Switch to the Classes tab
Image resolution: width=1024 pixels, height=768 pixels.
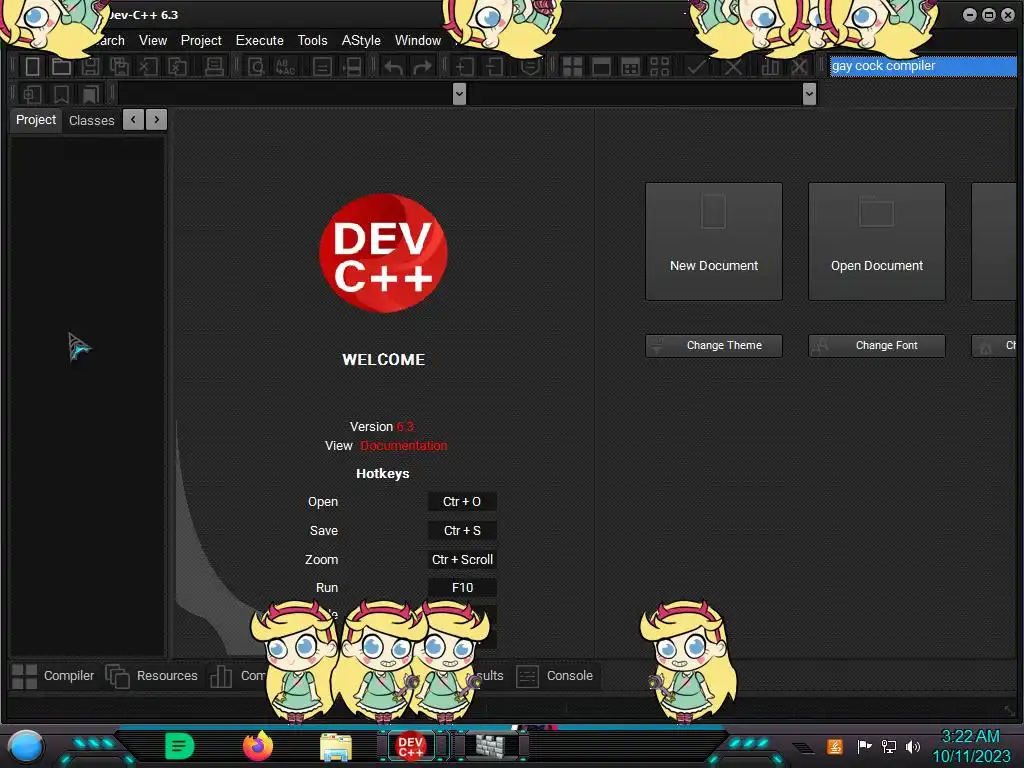[x=91, y=120]
